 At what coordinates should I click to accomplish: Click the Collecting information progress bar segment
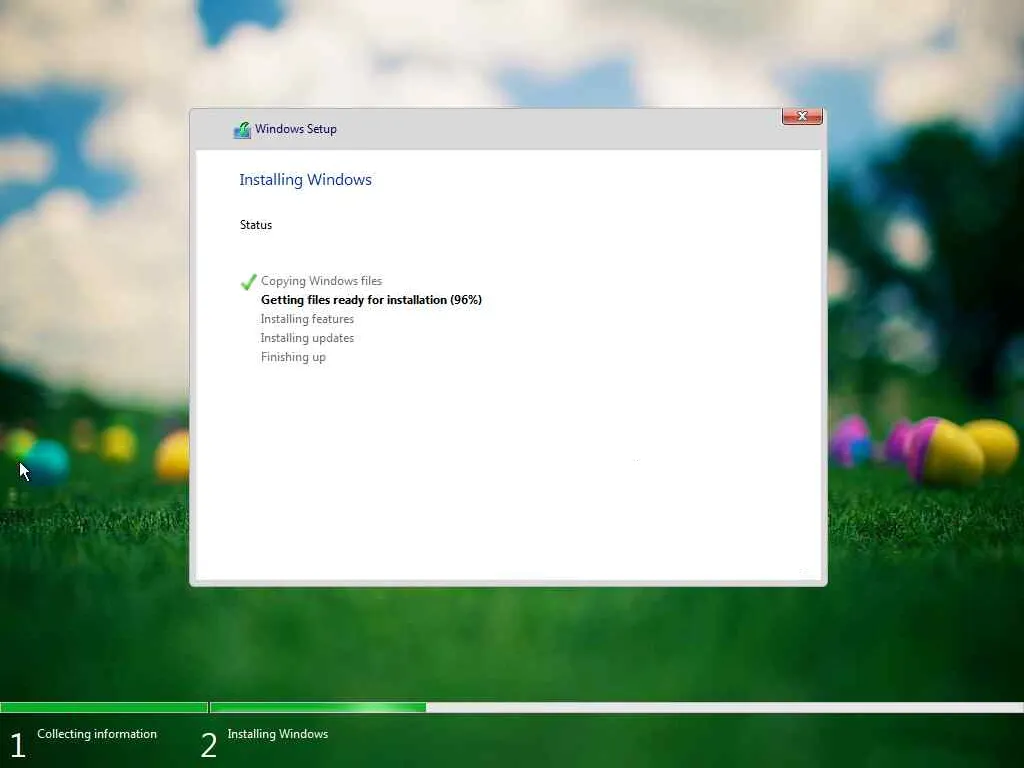point(104,707)
